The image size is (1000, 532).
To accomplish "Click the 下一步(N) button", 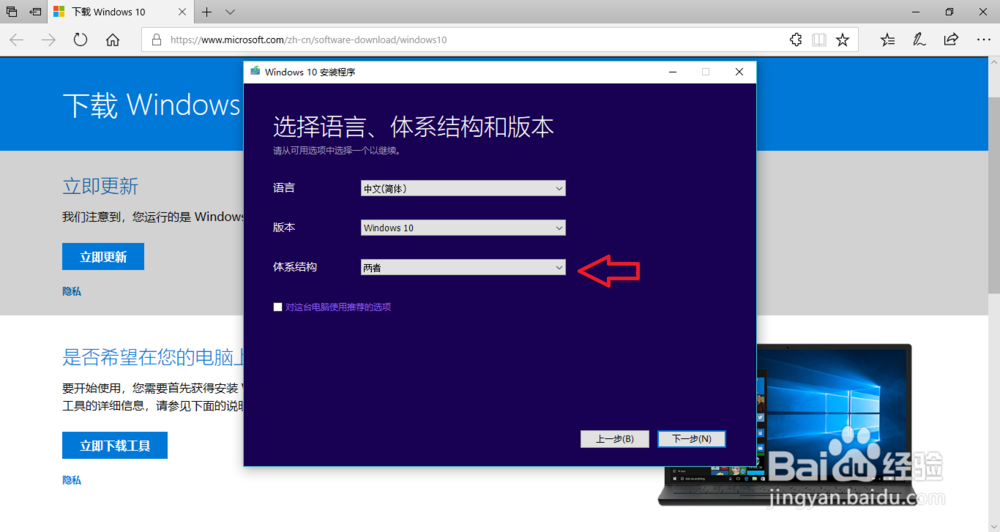I will 691,439.
